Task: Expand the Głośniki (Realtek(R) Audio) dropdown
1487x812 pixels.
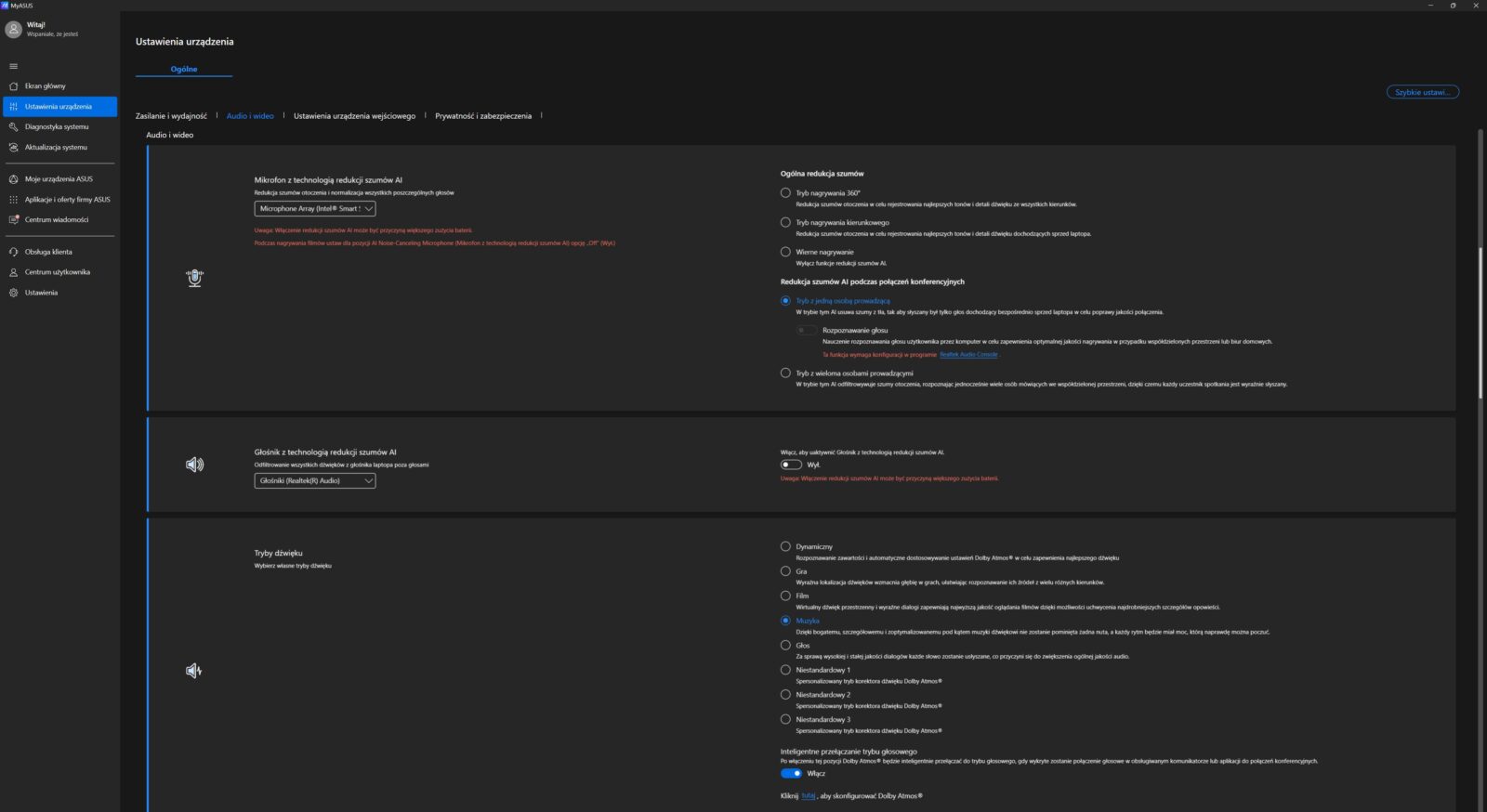Action: (x=315, y=481)
